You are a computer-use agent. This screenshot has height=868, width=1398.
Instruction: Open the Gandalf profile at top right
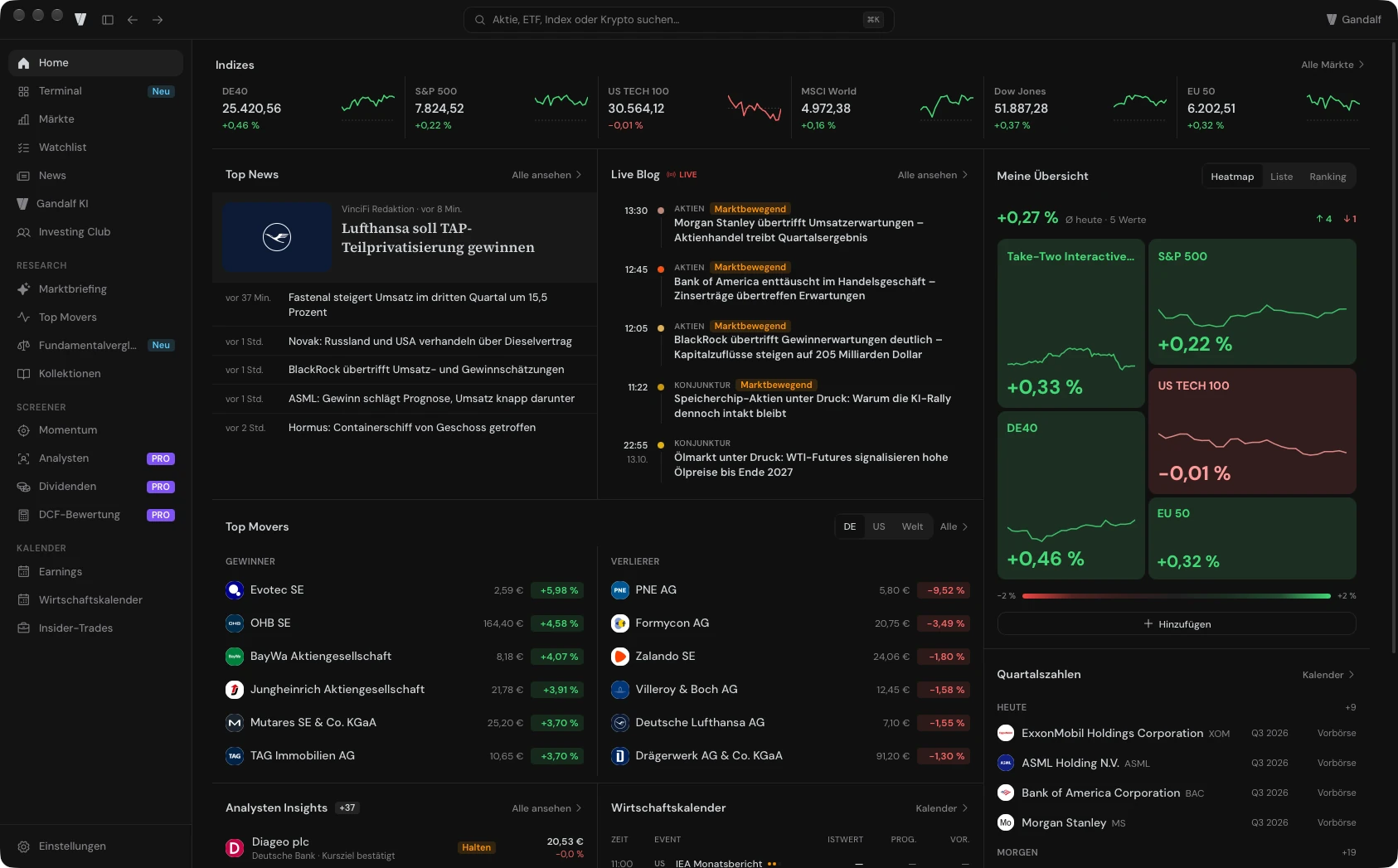[1353, 20]
